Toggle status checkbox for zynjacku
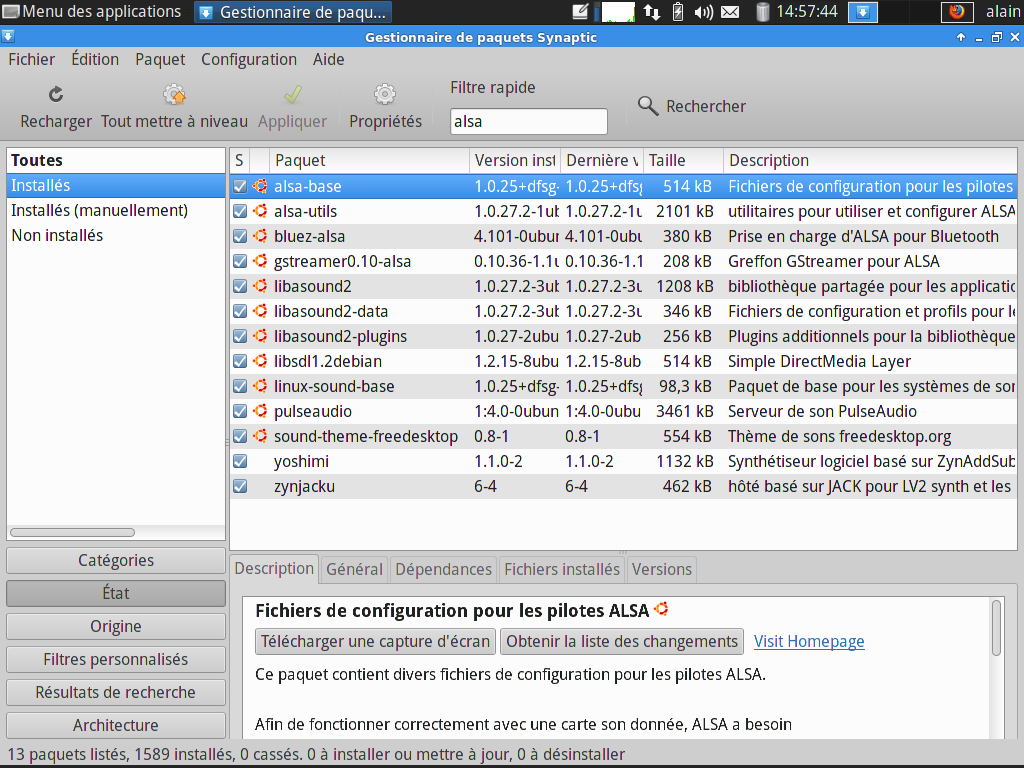 point(240,486)
